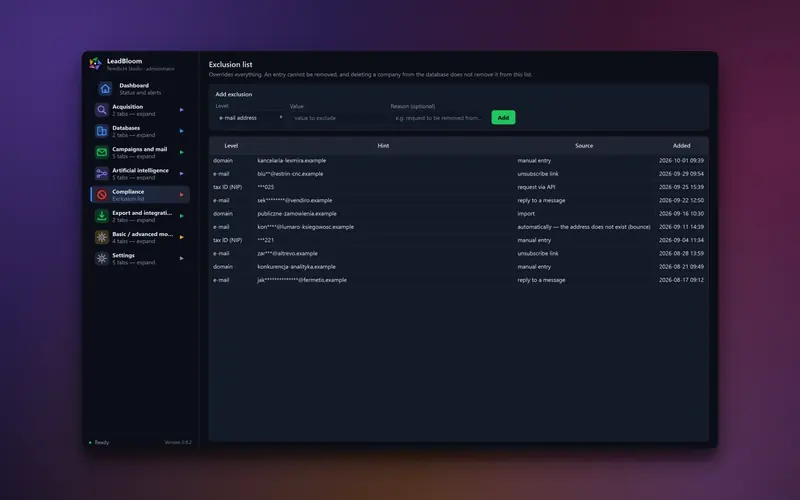Click the 2026-09-16 10:30 date cell

(681, 214)
